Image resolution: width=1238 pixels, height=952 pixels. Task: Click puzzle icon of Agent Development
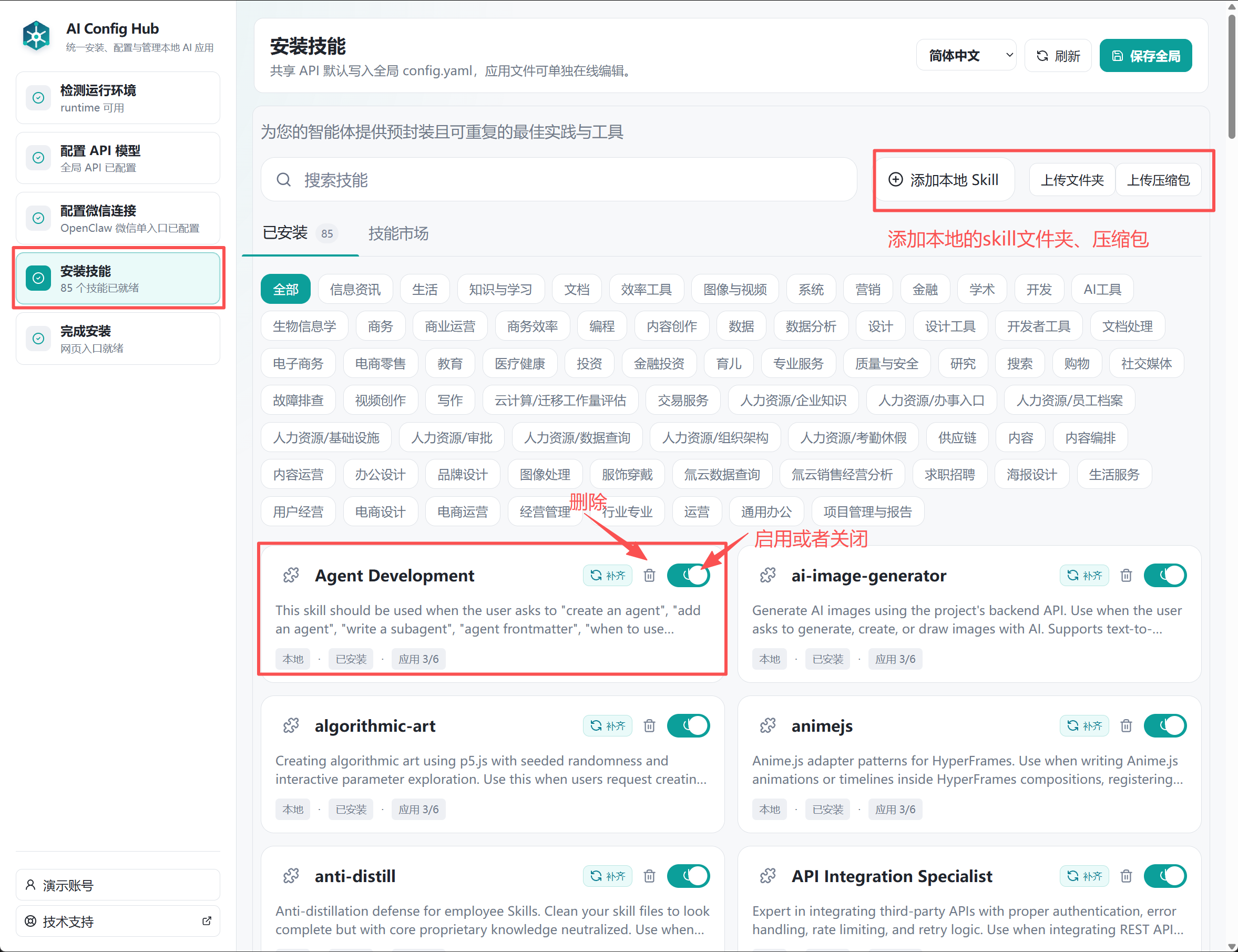(x=291, y=576)
